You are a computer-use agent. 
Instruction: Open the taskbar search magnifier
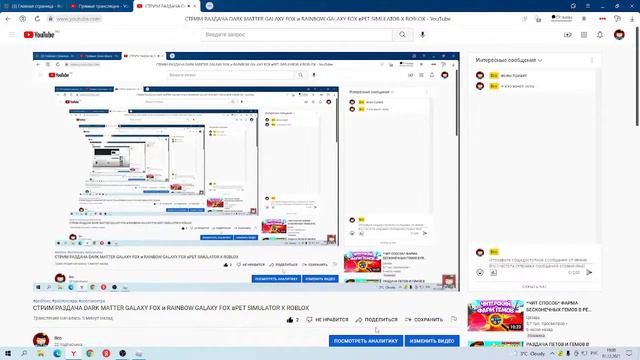[24, 353]
